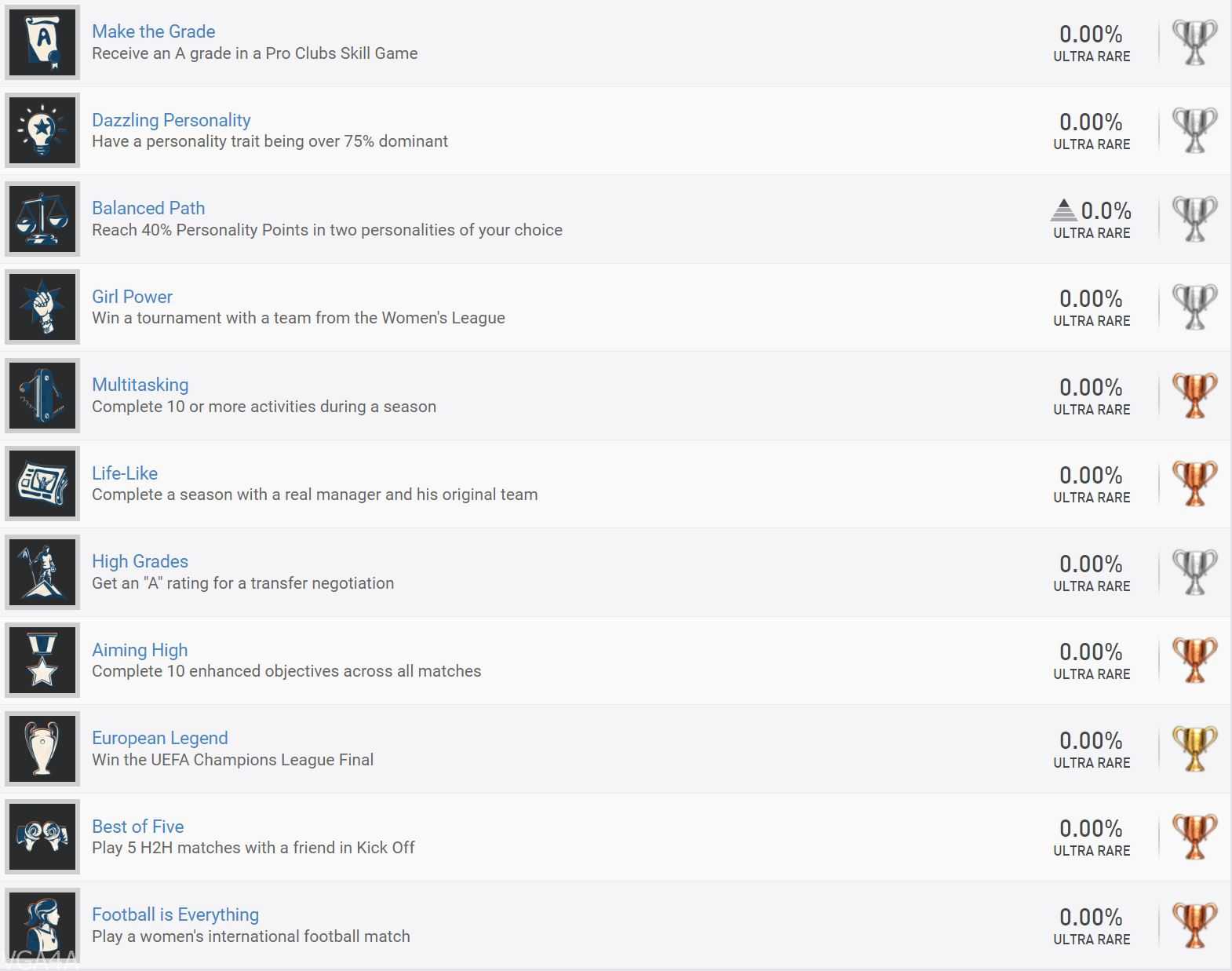Open the Make the Grade trophy link

[x=153, y=31]
